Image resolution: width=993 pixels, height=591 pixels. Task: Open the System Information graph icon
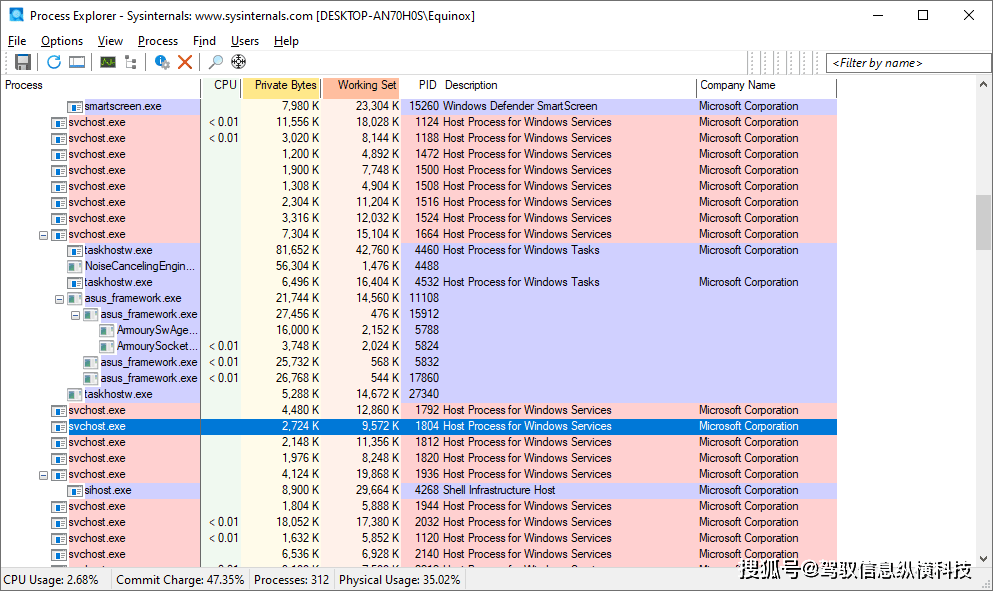coord(108,62)
